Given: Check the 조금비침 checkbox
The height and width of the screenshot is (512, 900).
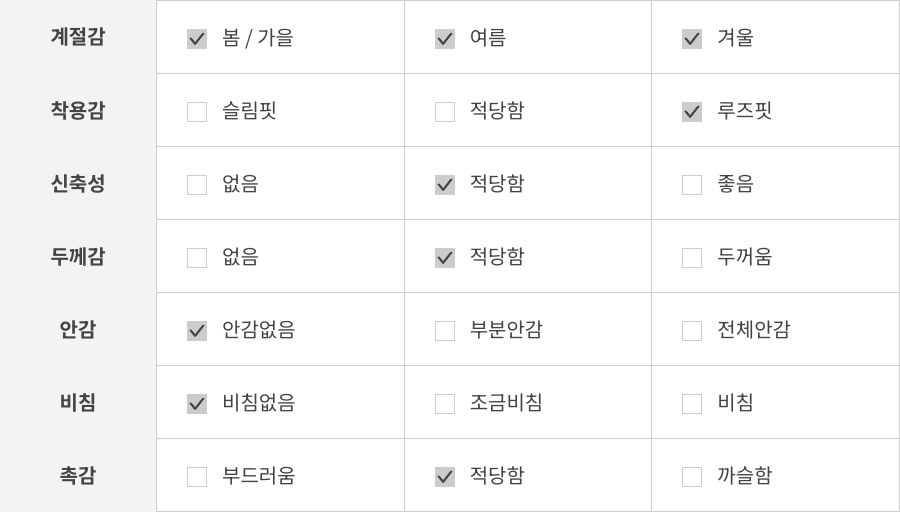Looking at the screenshot, I should [x=445, y=404].
